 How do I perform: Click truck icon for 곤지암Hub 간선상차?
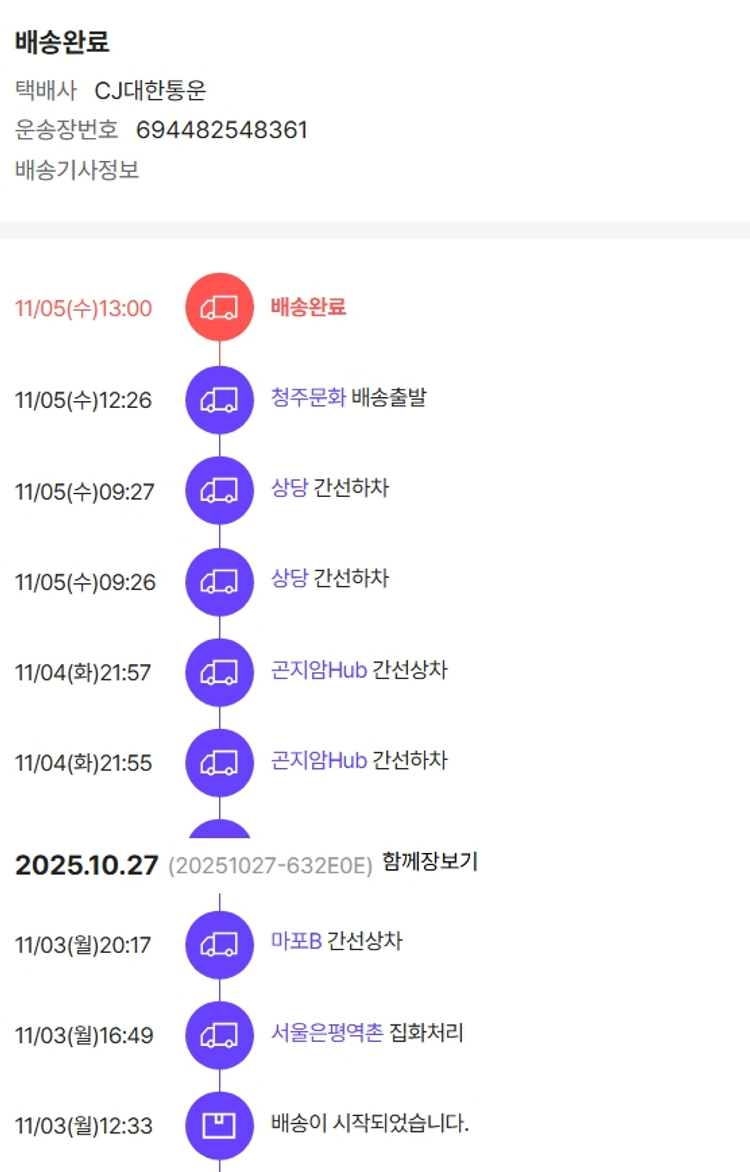219,672
